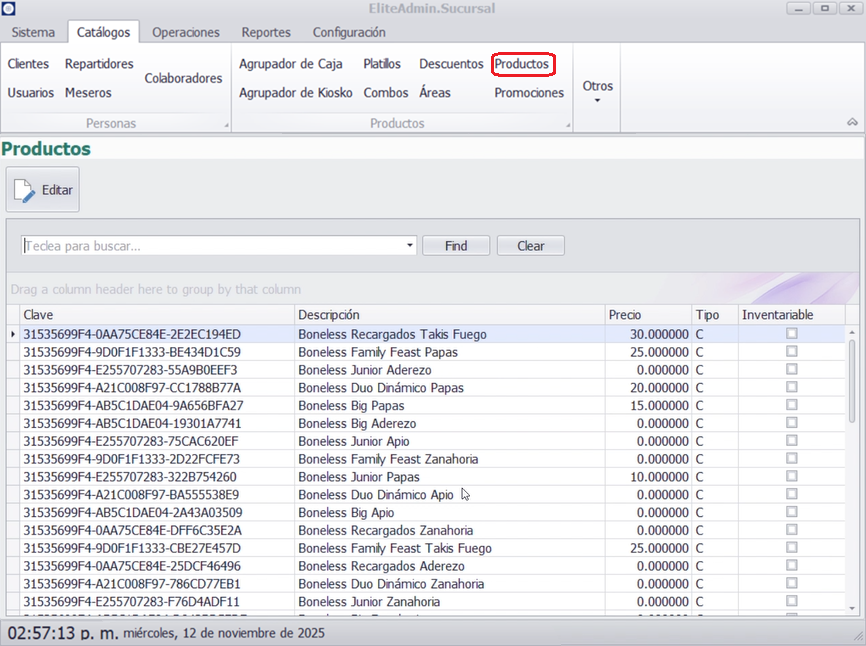Click the EliteAdmin app icon in title bar
Viewport: 866px width, 646px height.
tap(9, 8)
